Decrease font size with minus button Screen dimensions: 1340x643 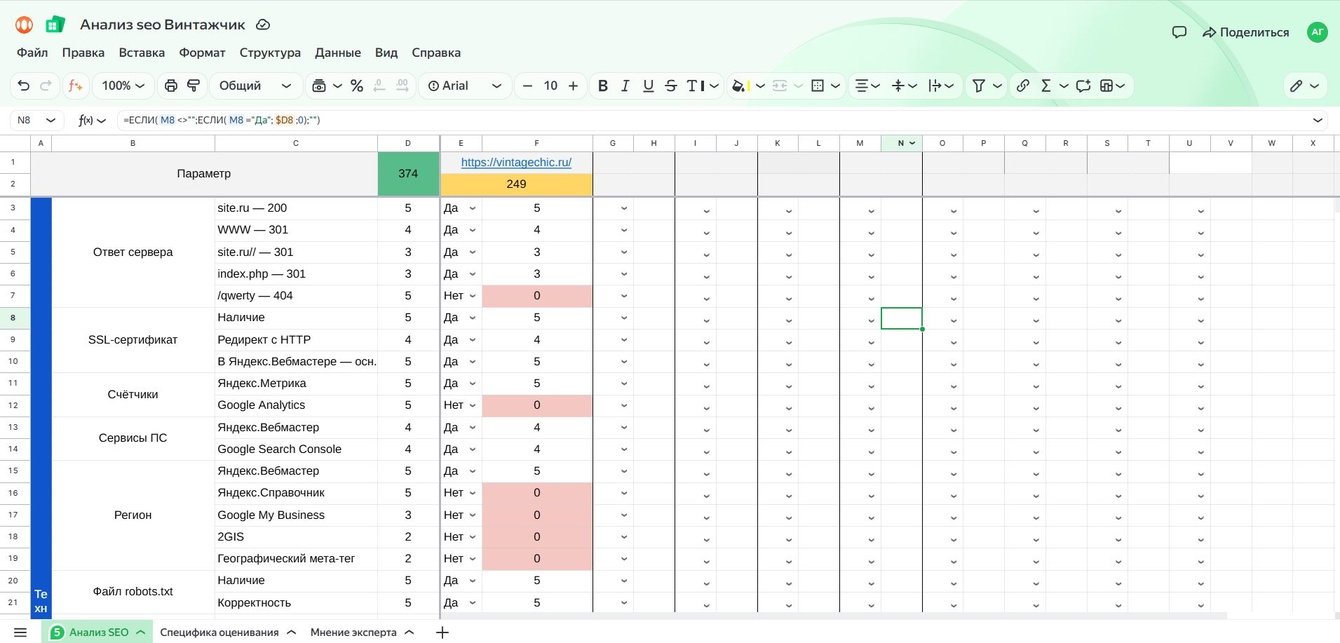pos(528,86)
